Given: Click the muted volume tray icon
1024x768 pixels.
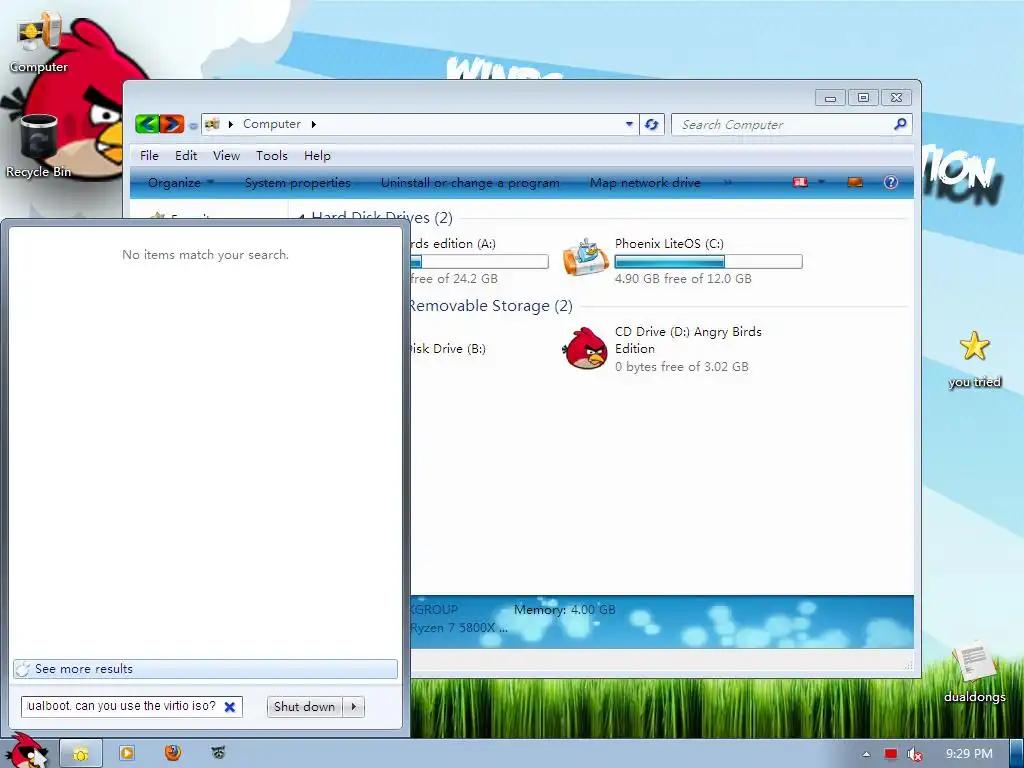Looking at the screenshot, I should click(915, 754).
